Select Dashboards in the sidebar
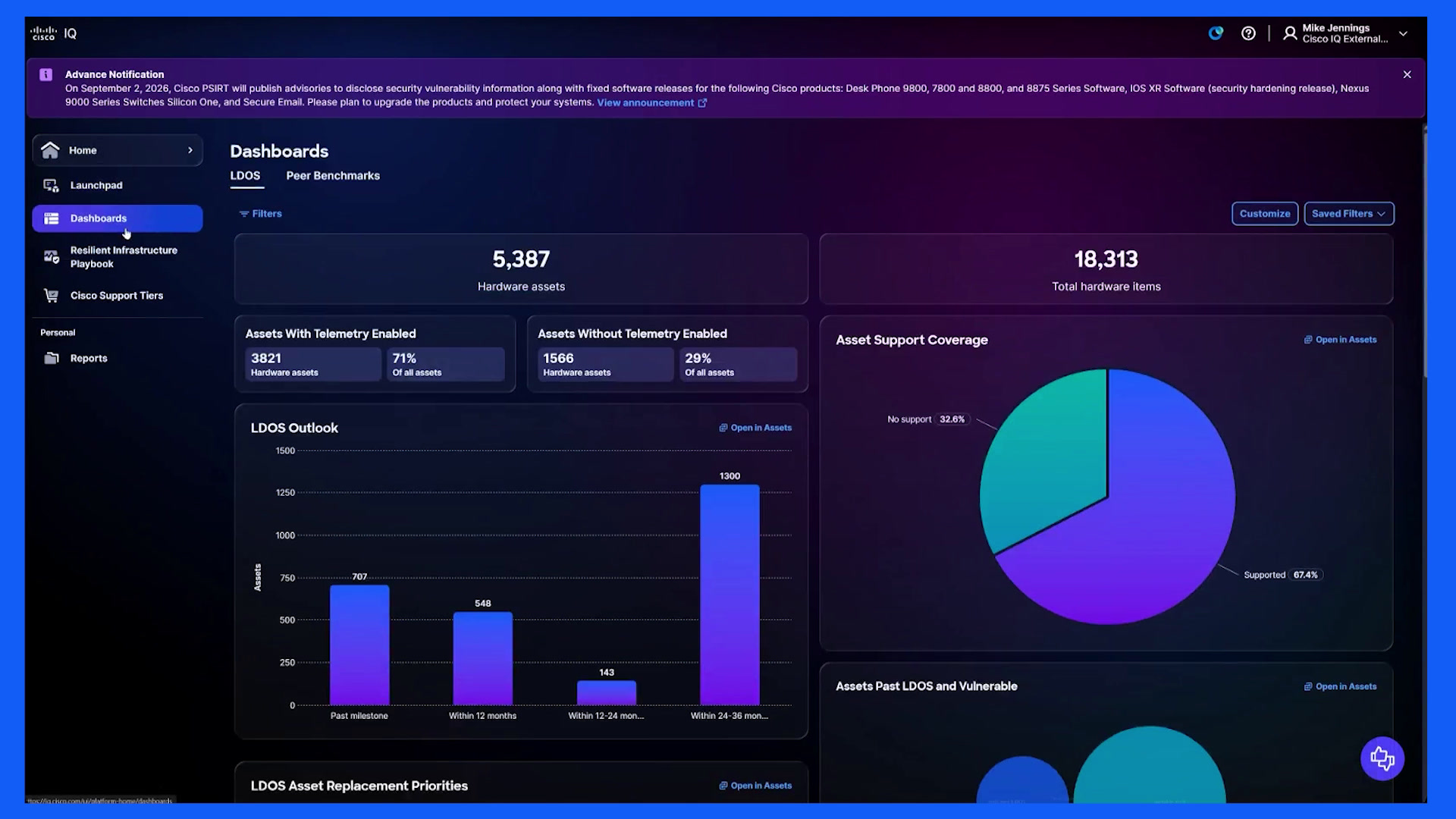 pos(118,218)
